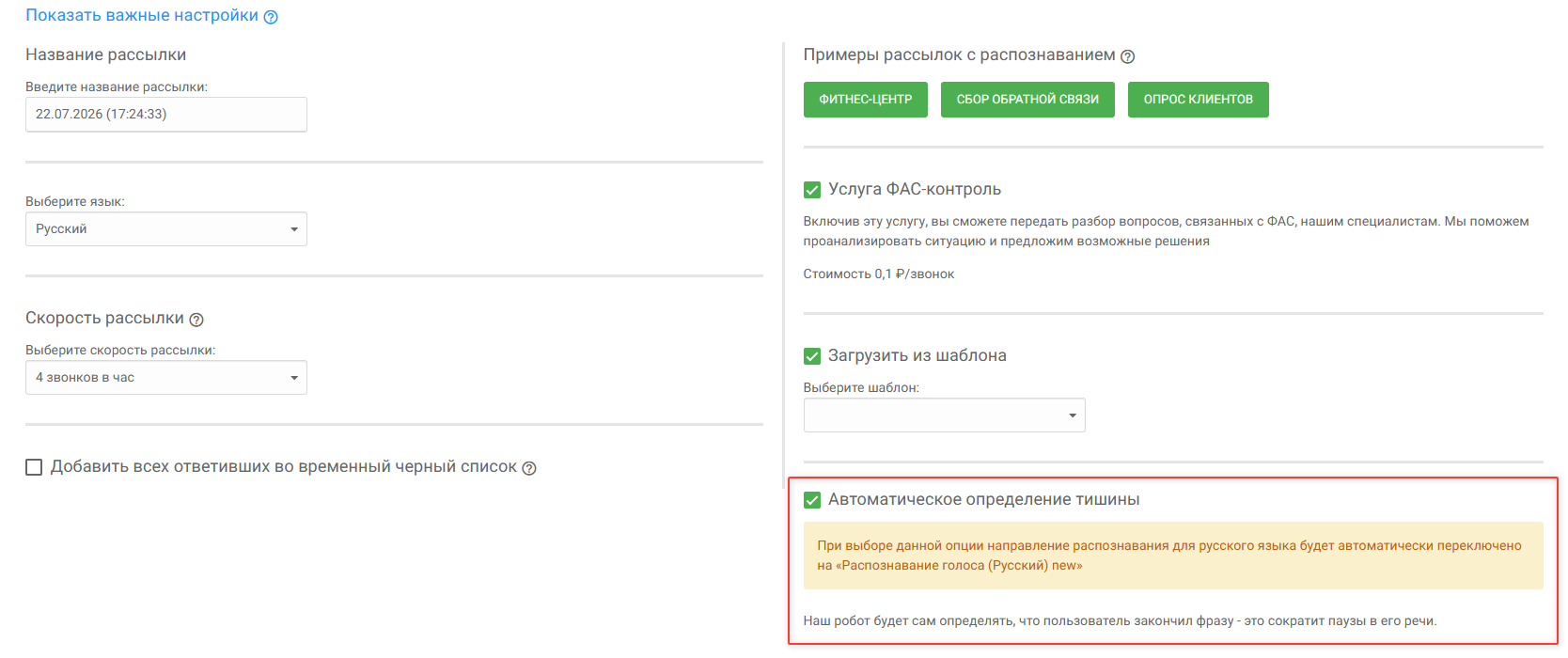Click help icon next to Показать важные настройки
Viewport: 1568px width, 658px height.
pyautogui.click(x=271, y=17)
